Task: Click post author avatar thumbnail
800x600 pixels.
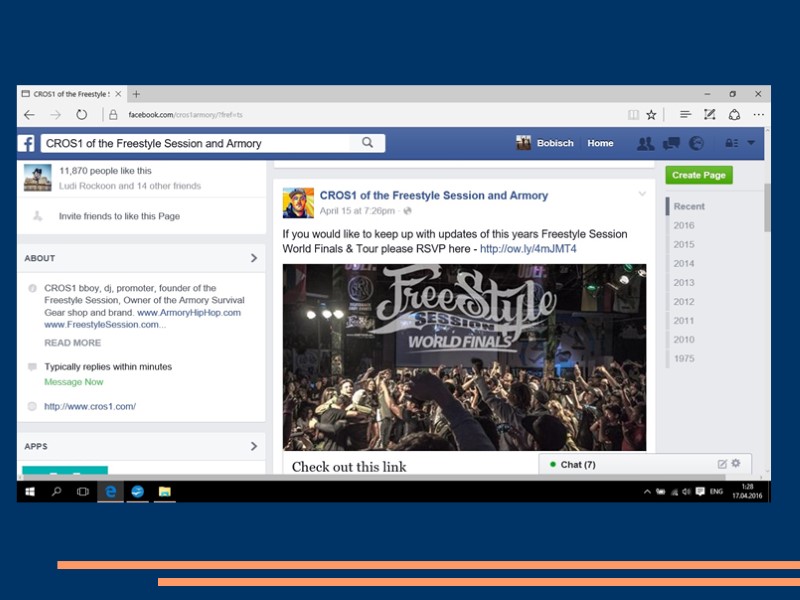Action: tap(298, 203)
